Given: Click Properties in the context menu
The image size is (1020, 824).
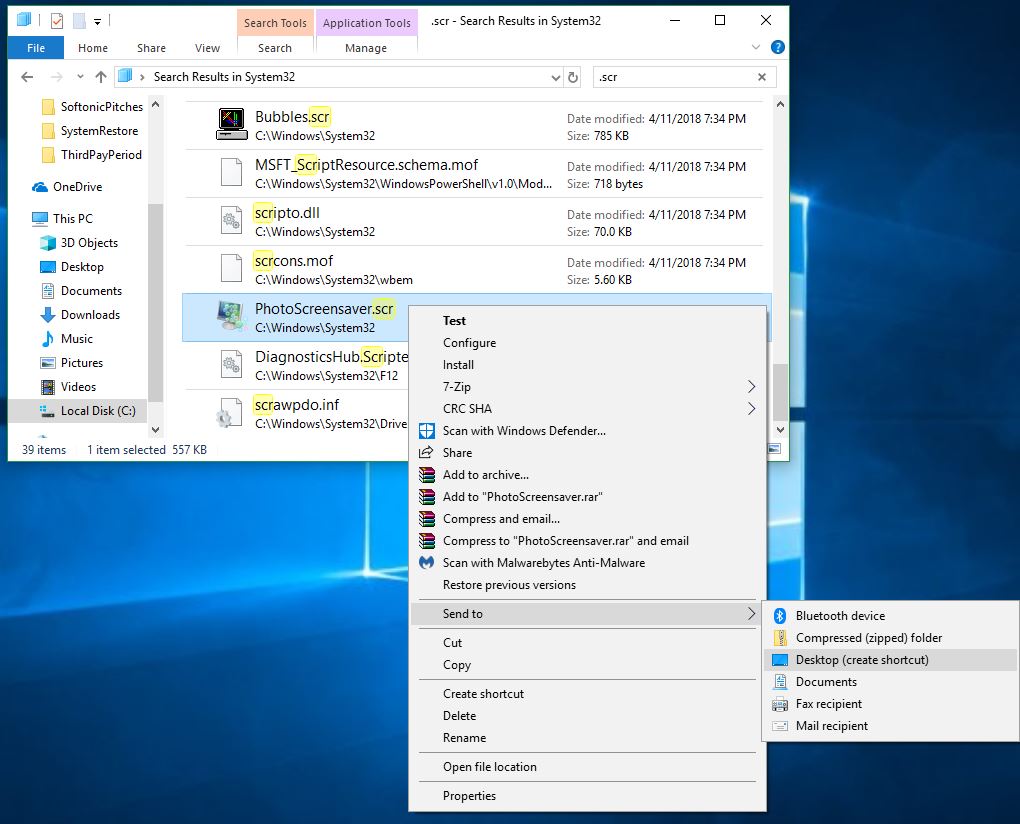Looking at the screenshot, I should click(x=469, y=796).
